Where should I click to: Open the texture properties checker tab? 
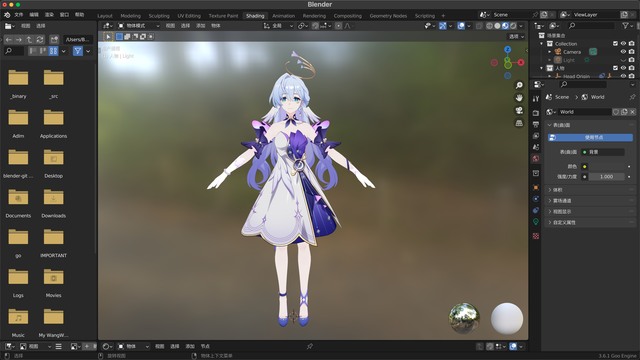pos(536,236)
